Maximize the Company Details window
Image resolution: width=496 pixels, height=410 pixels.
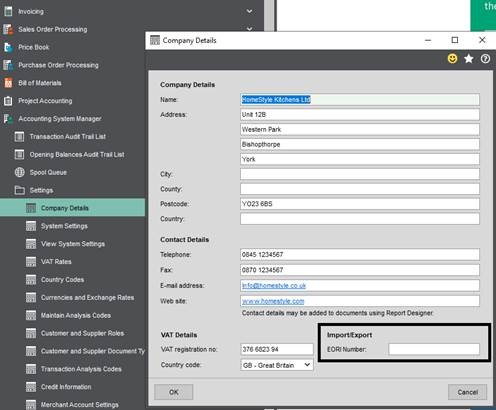point(455,40)
